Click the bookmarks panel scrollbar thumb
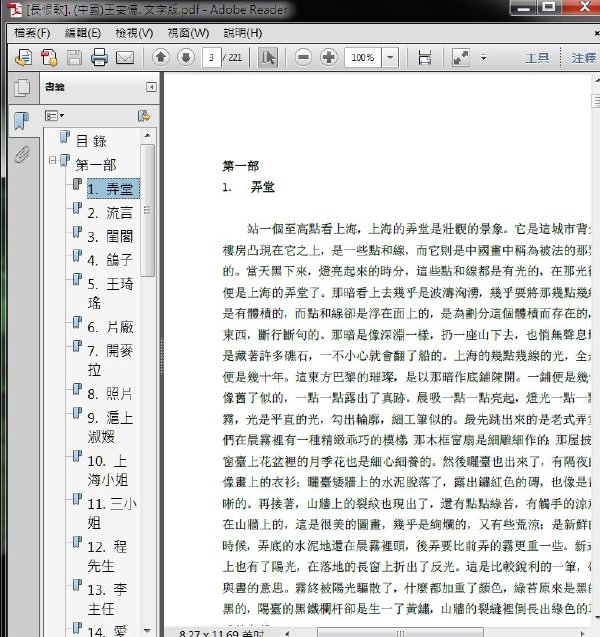600x637 pixels. tap(147, 210)
